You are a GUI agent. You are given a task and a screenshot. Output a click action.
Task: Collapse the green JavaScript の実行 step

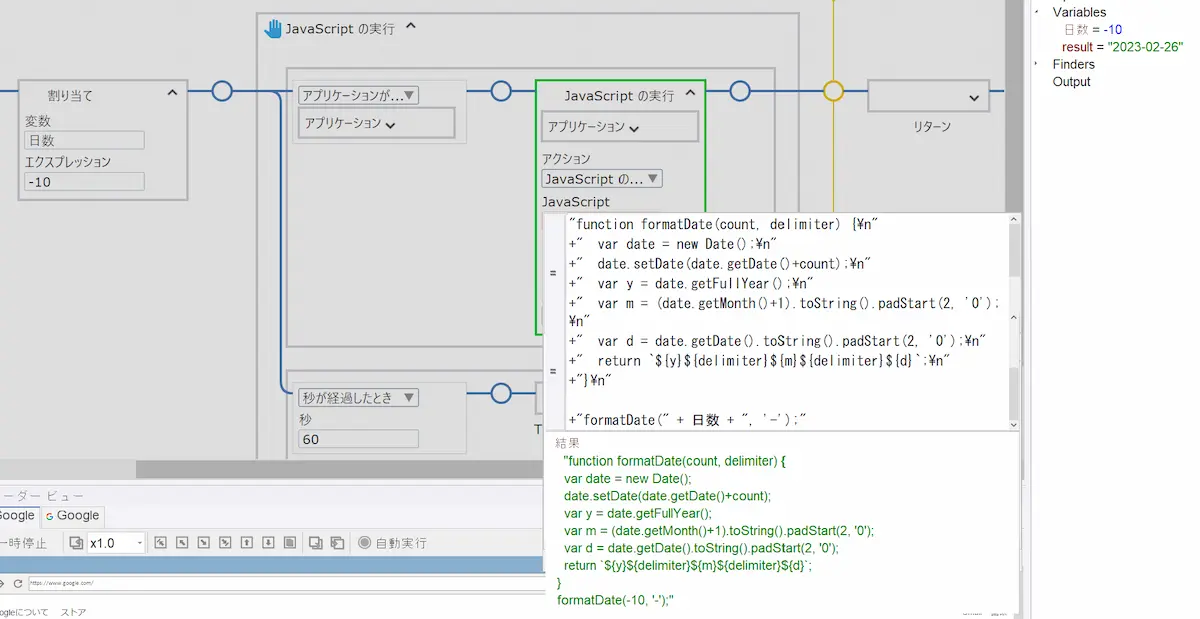[690, 93]
